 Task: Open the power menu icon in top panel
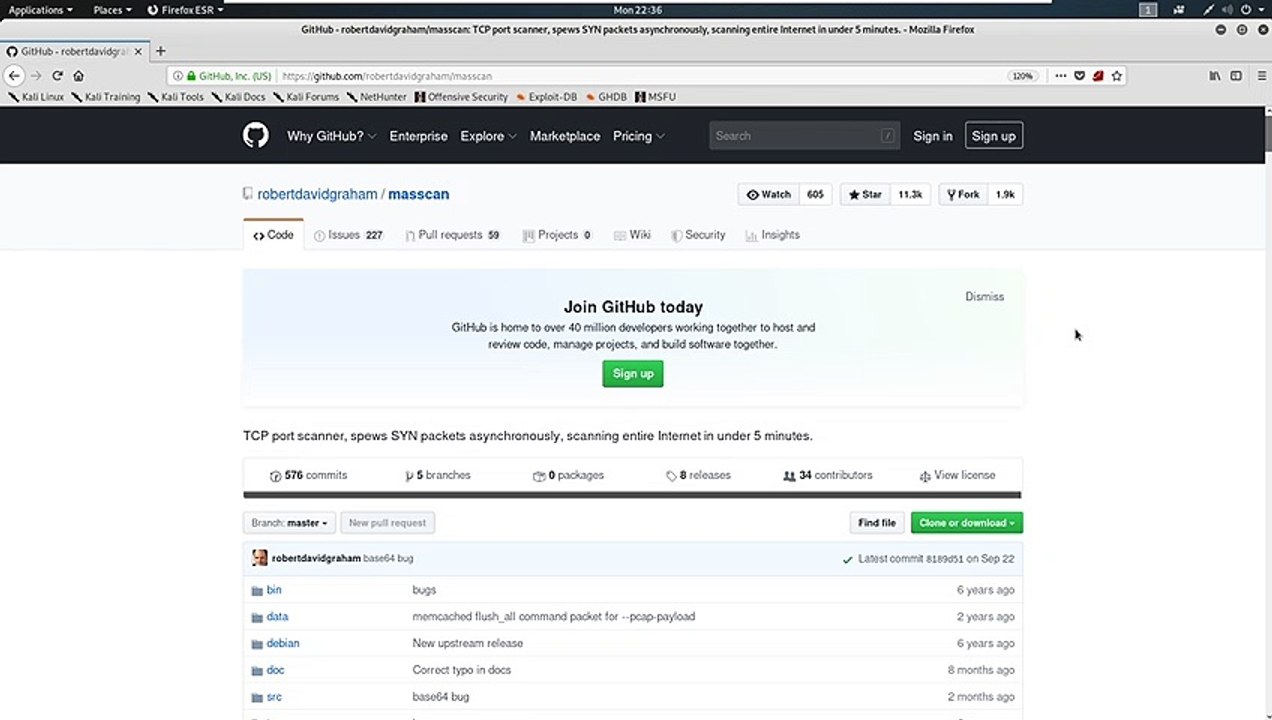1247,10
